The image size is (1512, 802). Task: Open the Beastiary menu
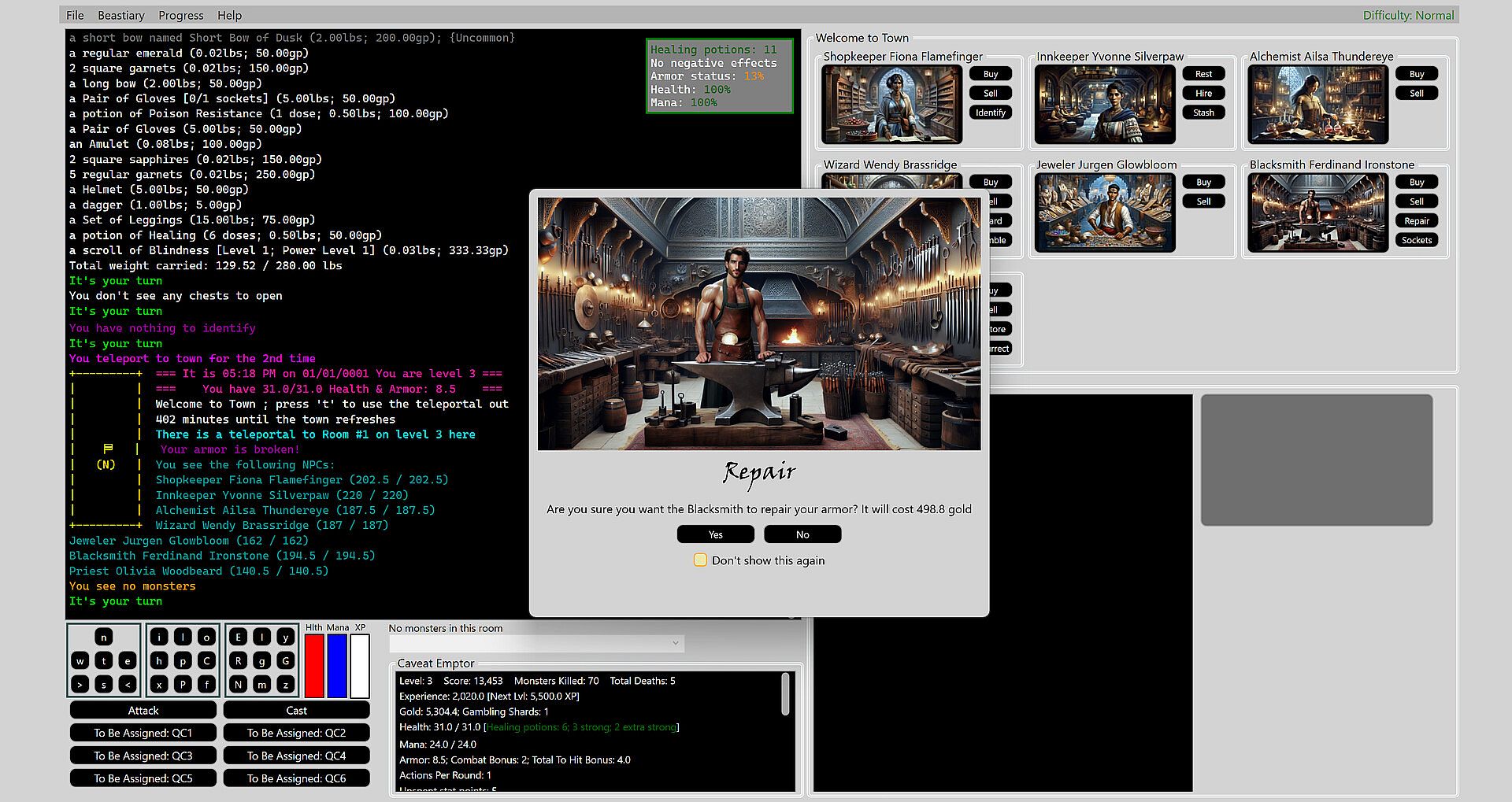point(120,15)
